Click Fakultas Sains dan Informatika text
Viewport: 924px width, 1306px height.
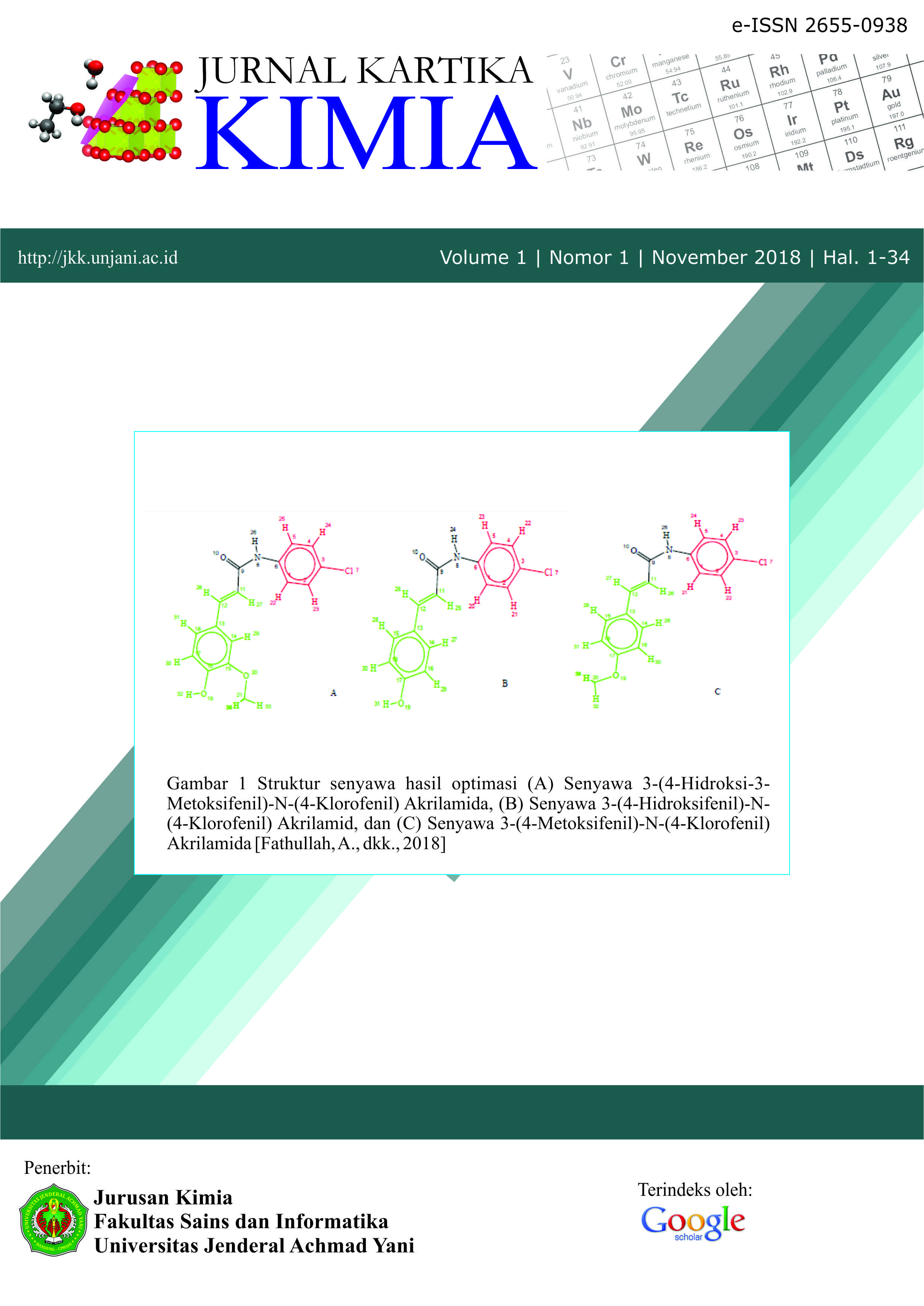point(241,1222)
